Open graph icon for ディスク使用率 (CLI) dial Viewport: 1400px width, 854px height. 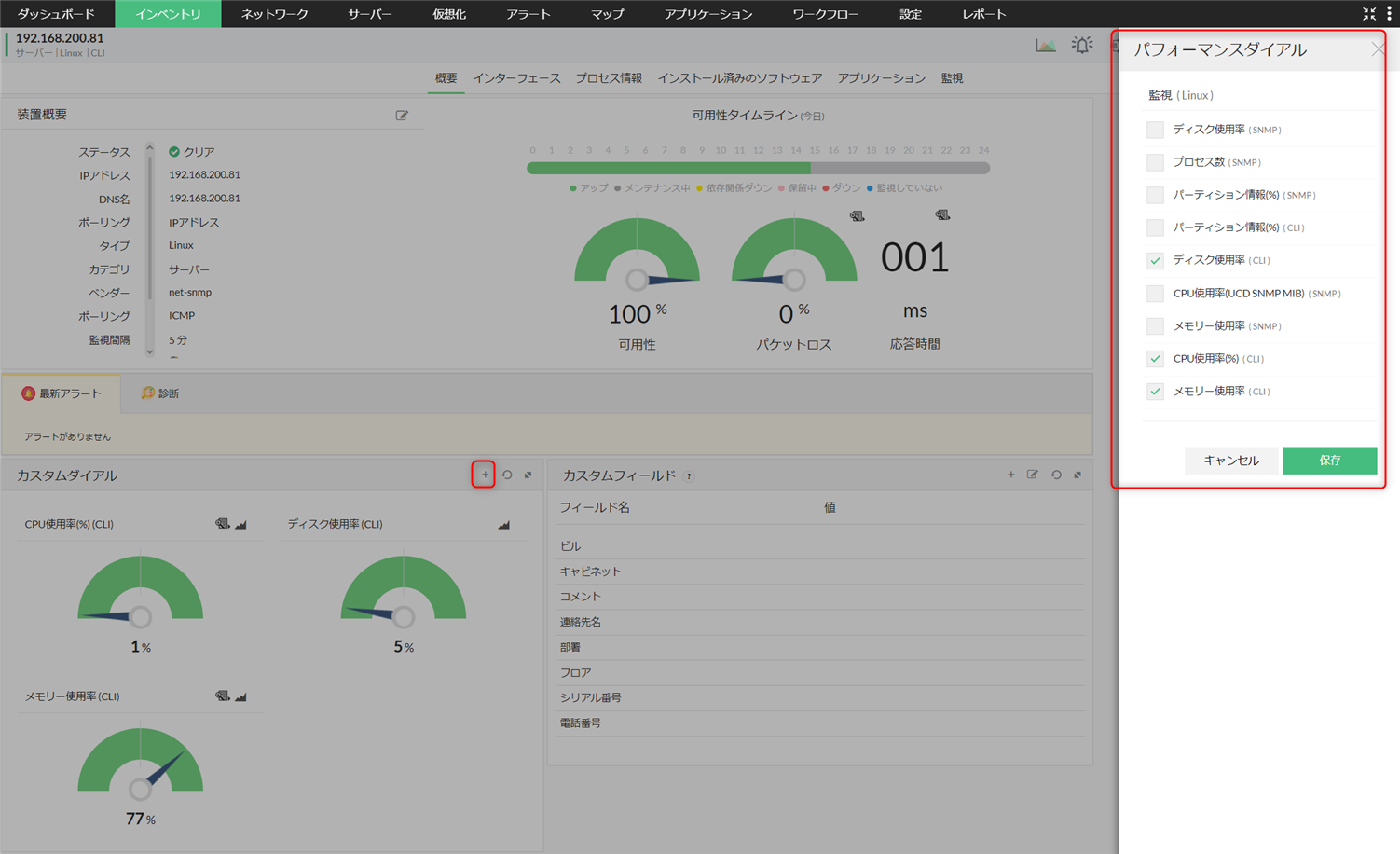pyautogui.click(x=504, y=525)
